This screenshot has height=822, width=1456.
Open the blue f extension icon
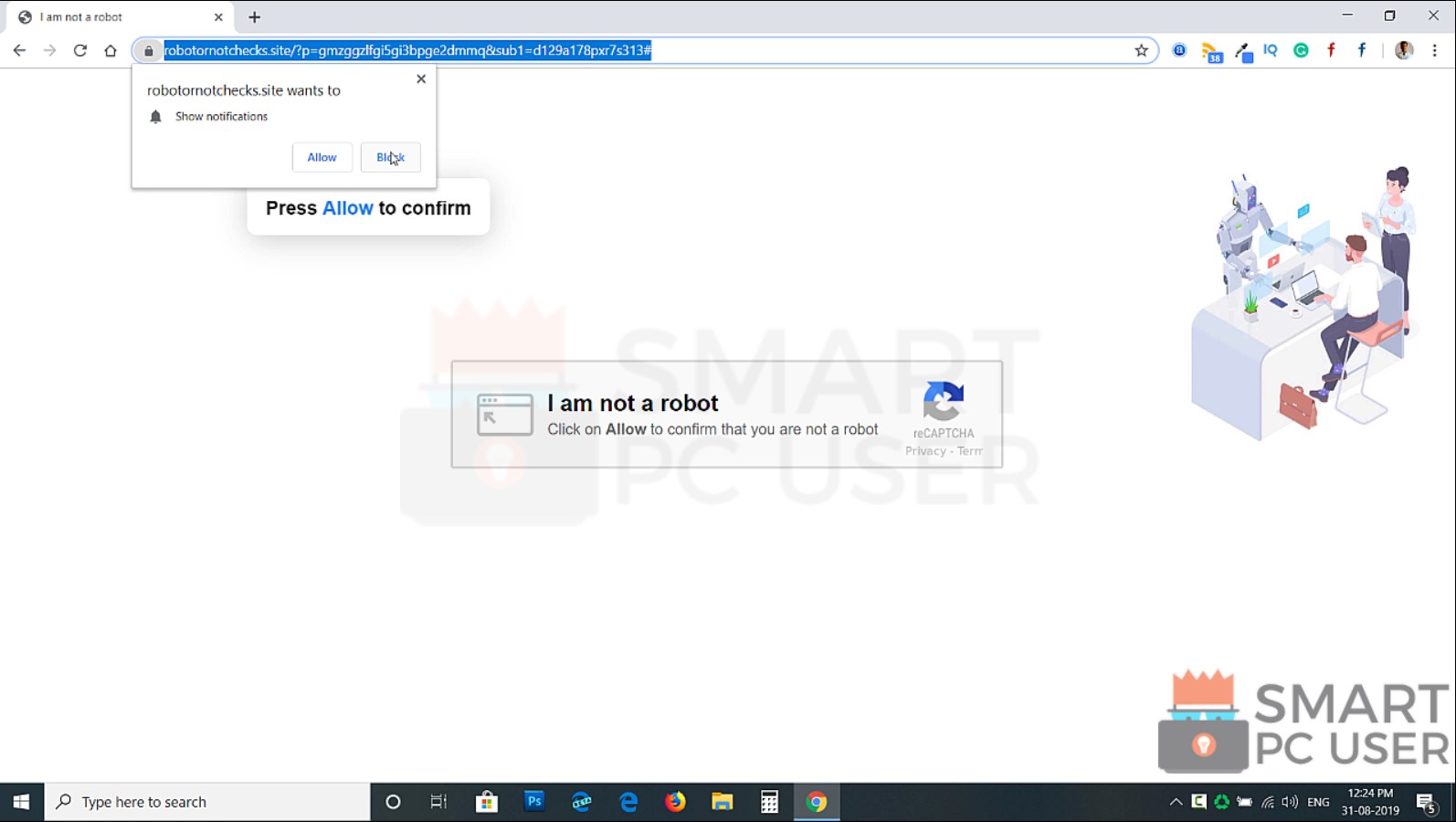point(1361,50)
